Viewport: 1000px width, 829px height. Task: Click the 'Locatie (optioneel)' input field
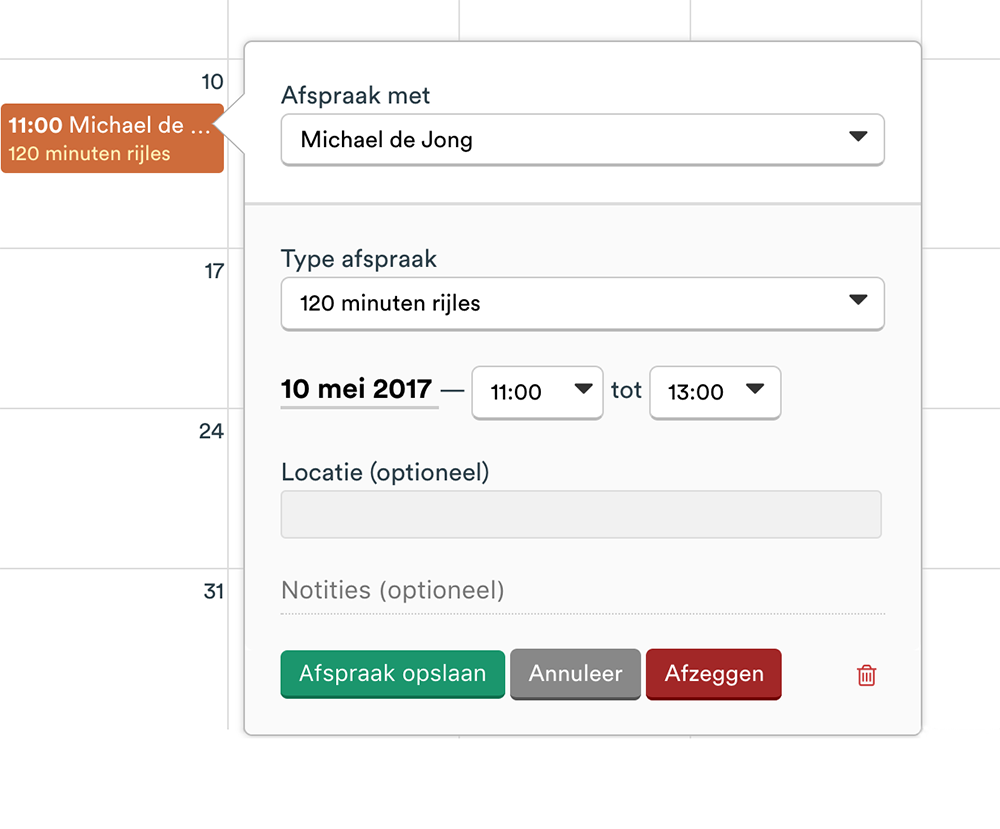(x=582, y=514)
